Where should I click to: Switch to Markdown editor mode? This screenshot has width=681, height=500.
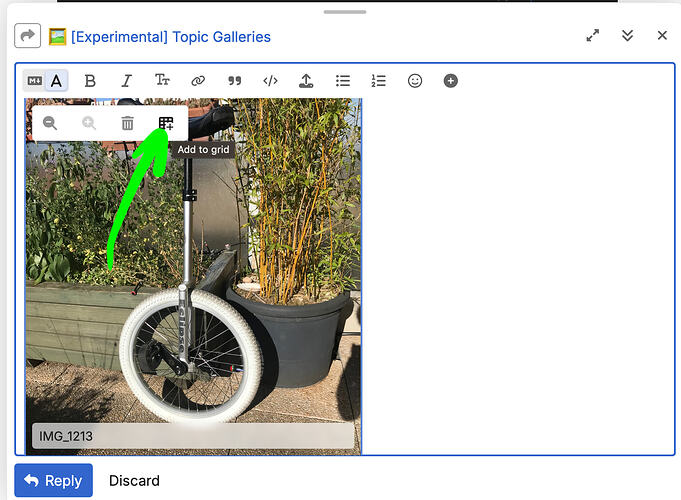35,81
